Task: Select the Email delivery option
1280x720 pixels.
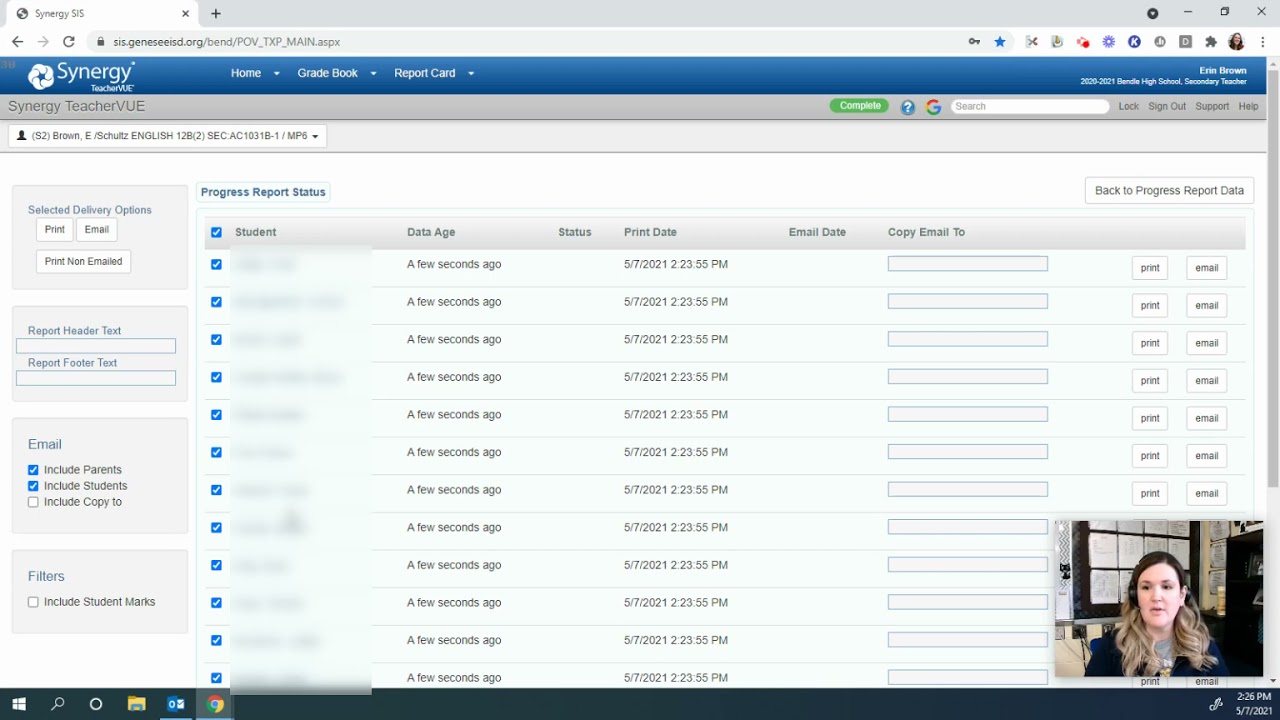Action: pyautogui.click(x=97, y=230)
